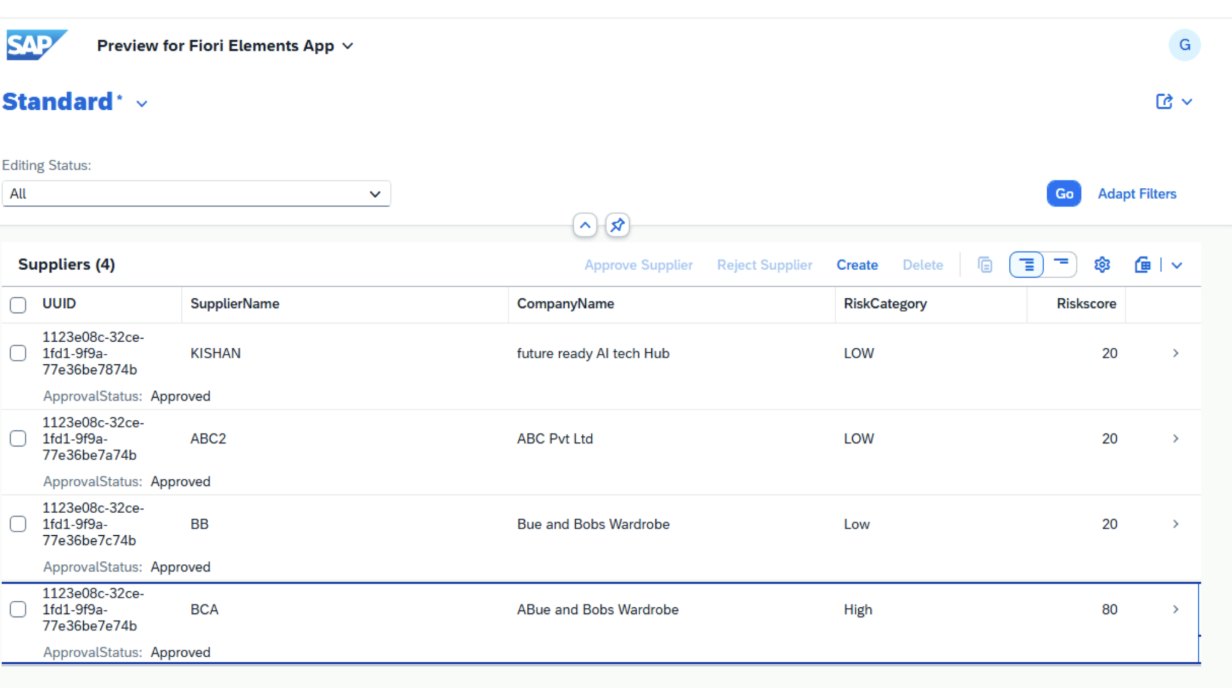Click UUID ending 77e36be7e74b

93,609
